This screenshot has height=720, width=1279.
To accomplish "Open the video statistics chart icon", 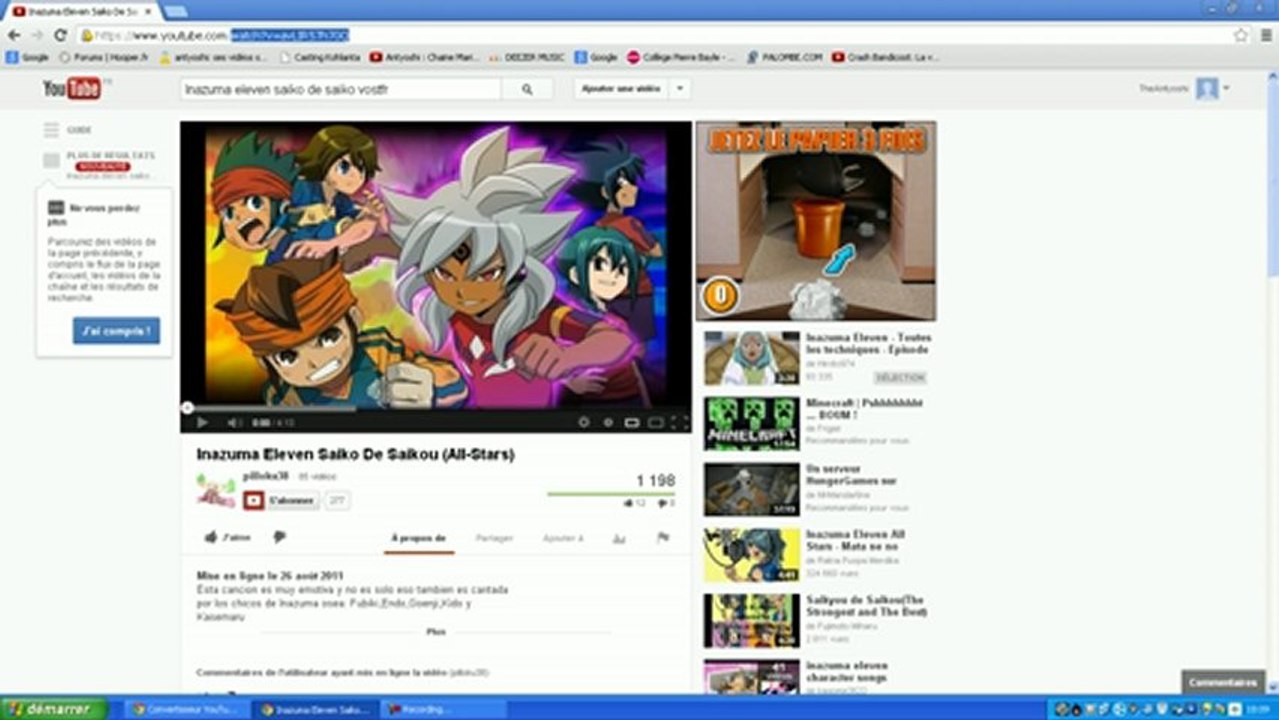I will click(619, 538).
